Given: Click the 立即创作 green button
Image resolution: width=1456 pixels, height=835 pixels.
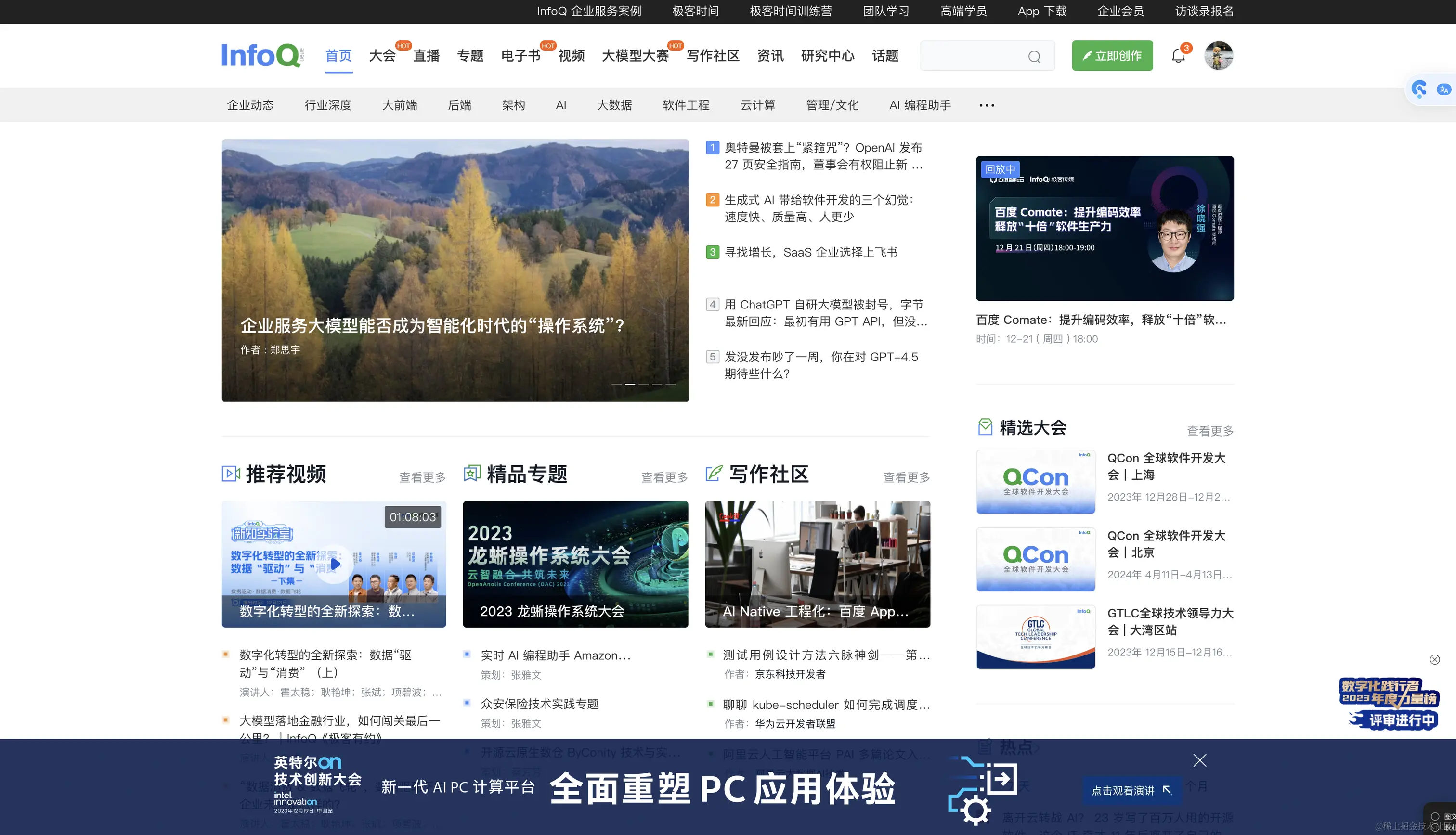Looking at the screenshot, I should [x=1112, y=56].
